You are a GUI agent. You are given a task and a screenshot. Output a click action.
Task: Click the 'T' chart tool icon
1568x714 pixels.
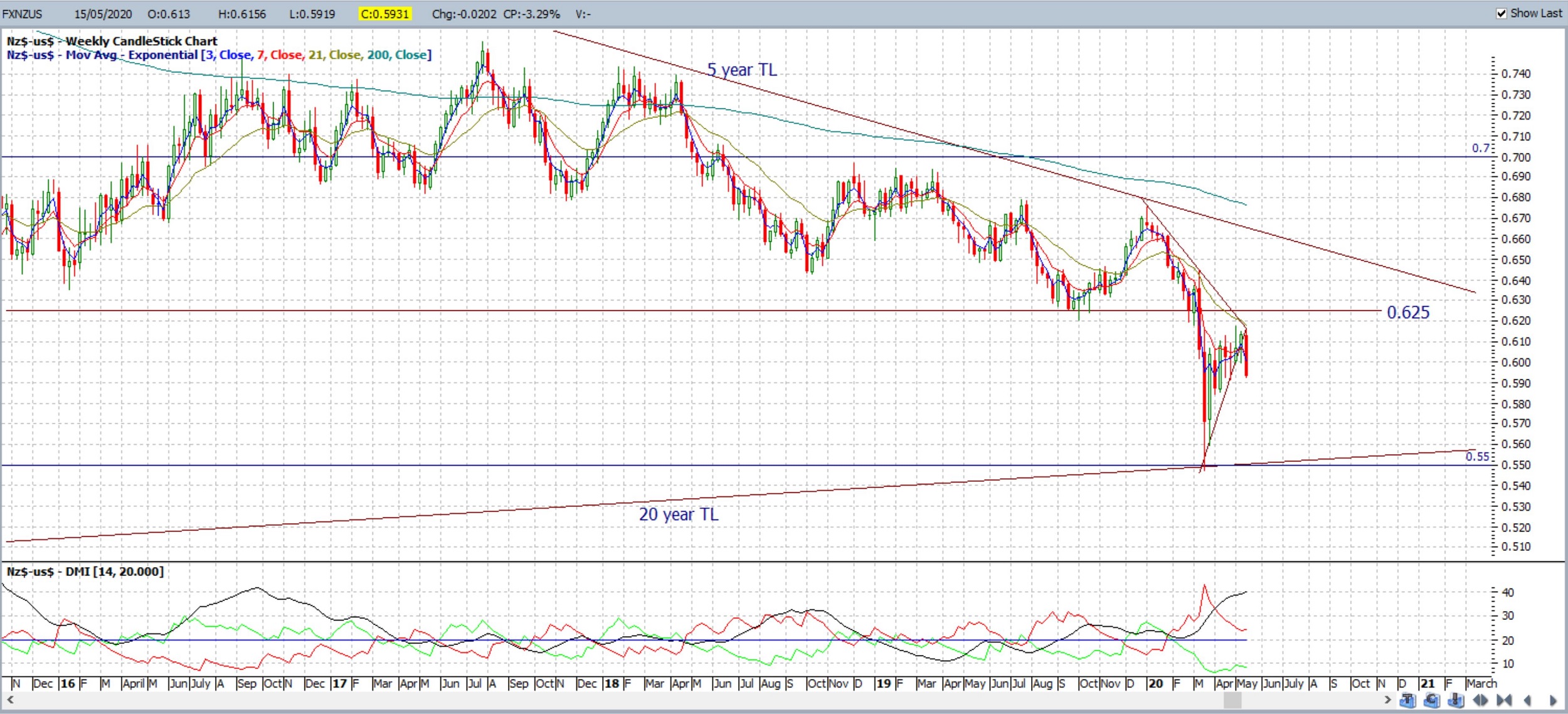[1407, 700]
